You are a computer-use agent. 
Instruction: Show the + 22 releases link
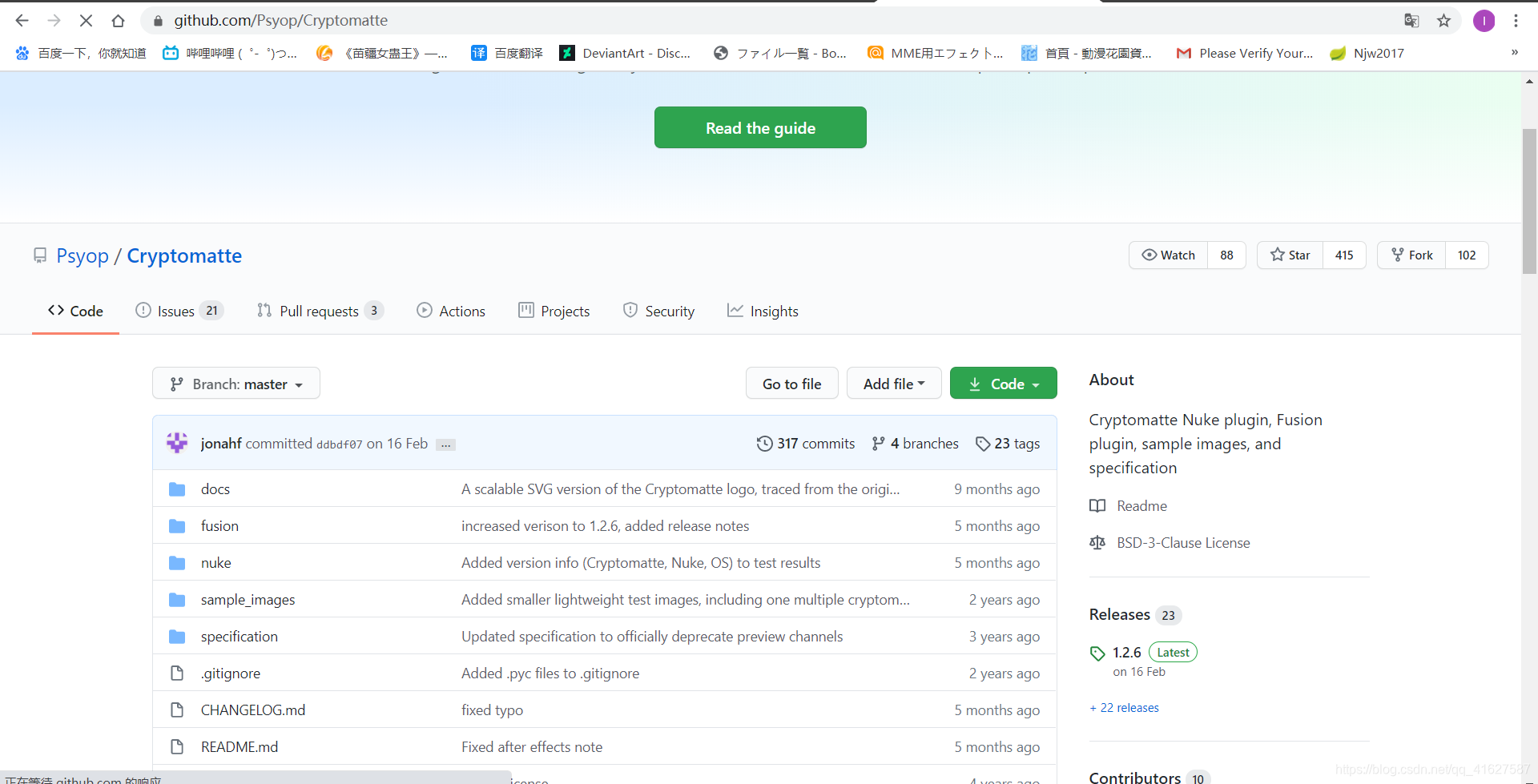point(1124,707)
